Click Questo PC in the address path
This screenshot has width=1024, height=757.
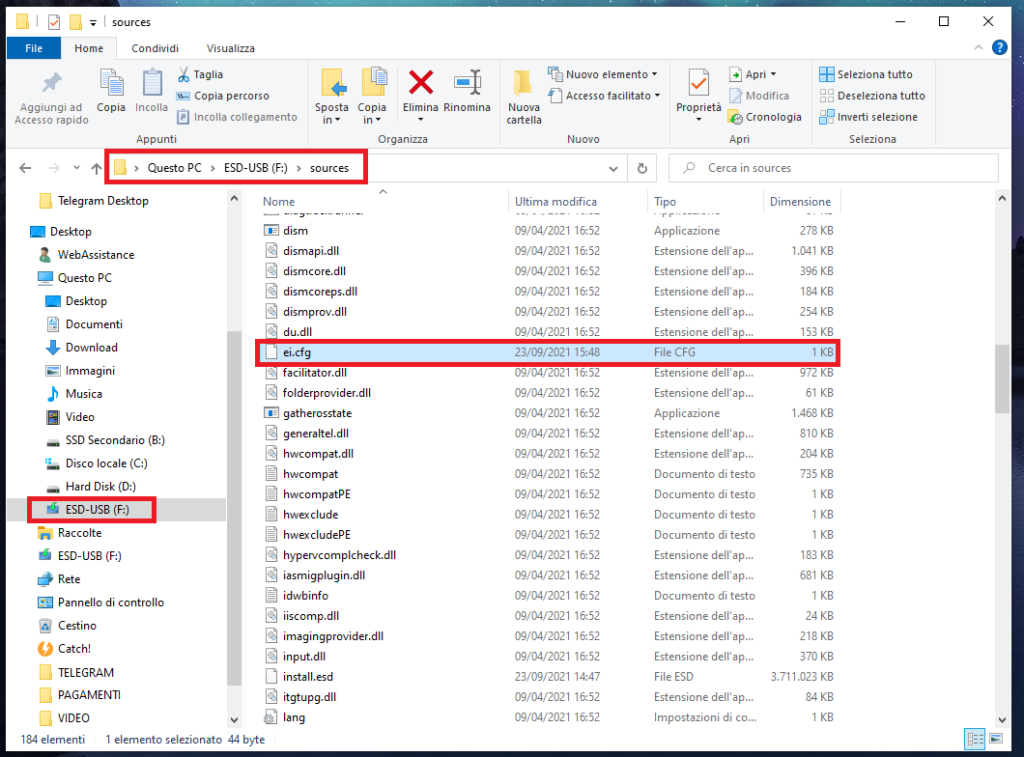(x=174, y=168)
